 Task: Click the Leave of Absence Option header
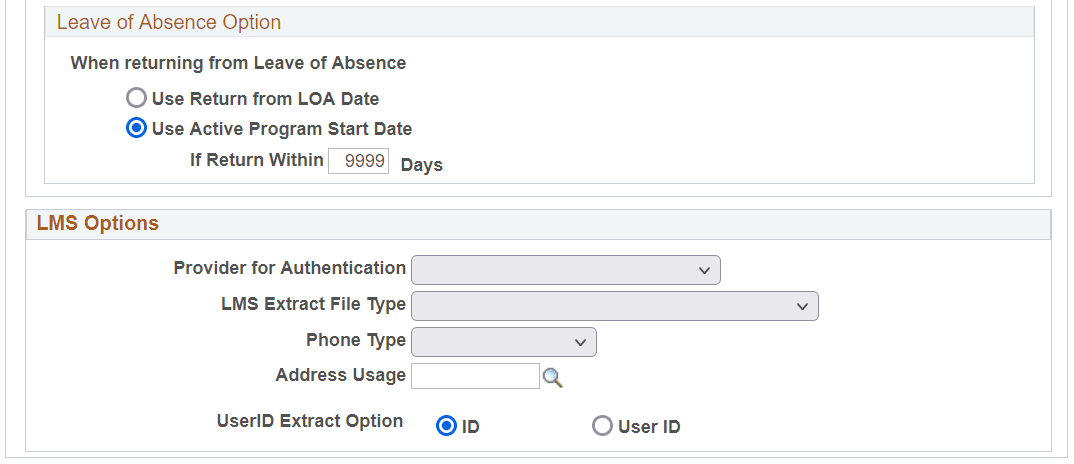point(169,22)
